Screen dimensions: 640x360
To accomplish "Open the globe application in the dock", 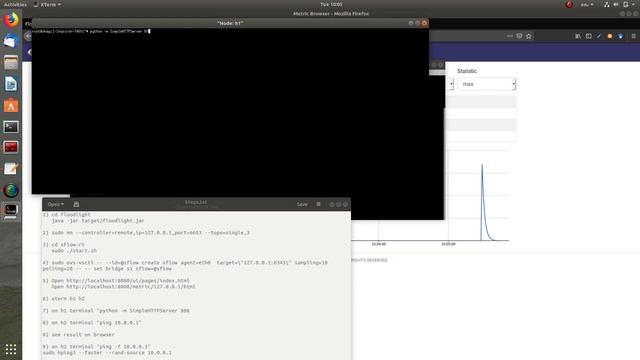I will pyautogui.click(x=11, y=190).
